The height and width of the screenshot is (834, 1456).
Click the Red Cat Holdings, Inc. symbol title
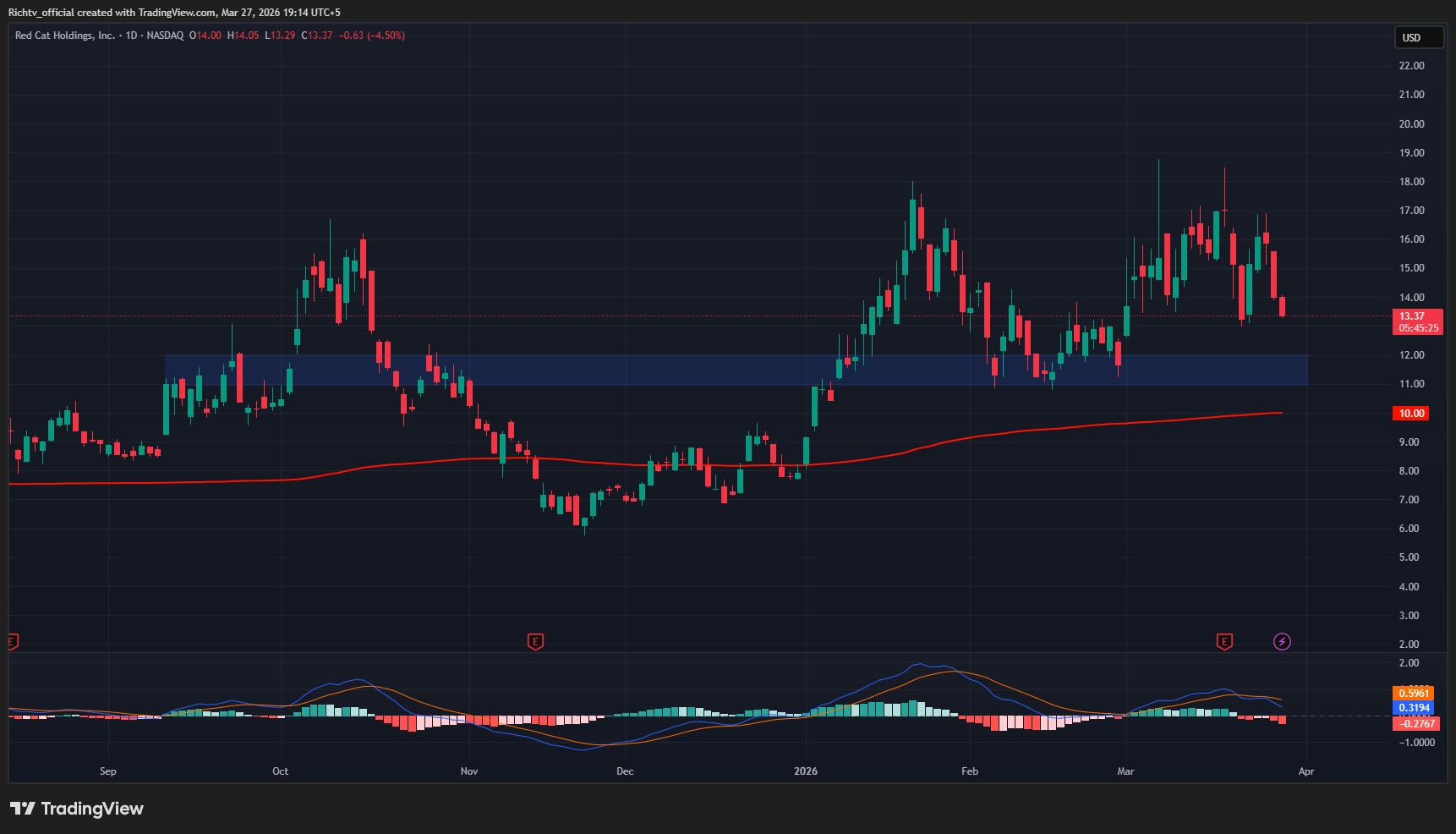tap(64, 36)
